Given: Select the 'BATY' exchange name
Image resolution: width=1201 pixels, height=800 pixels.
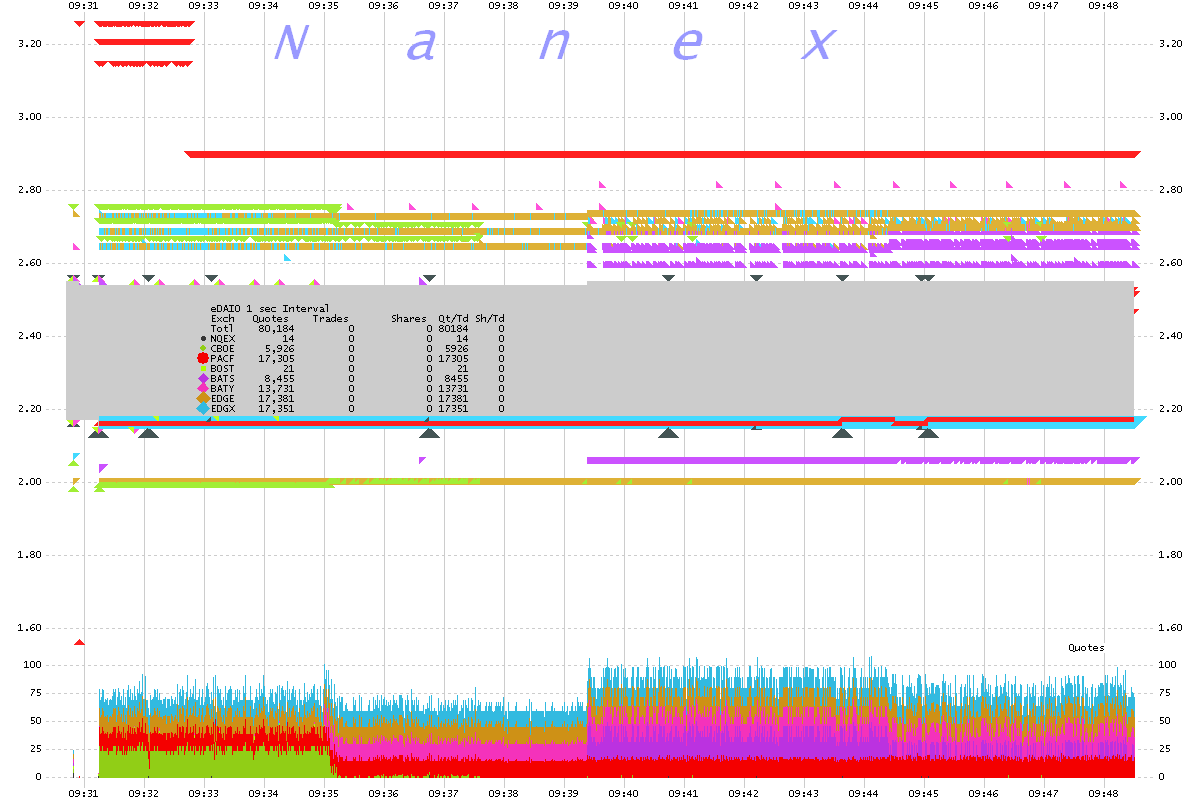Looking at the screenshot, I should pos(222,388).
